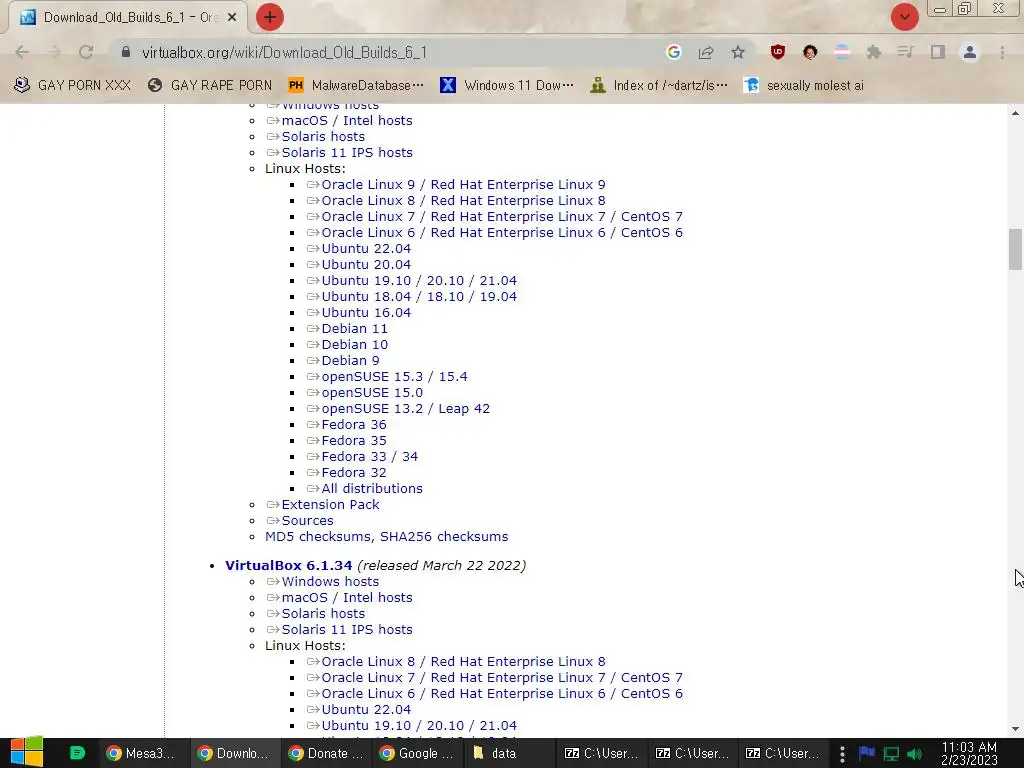Screen dimensions: 1024x768
Task: Open the green app icon in the taskbar
Action: pos(77,753)
